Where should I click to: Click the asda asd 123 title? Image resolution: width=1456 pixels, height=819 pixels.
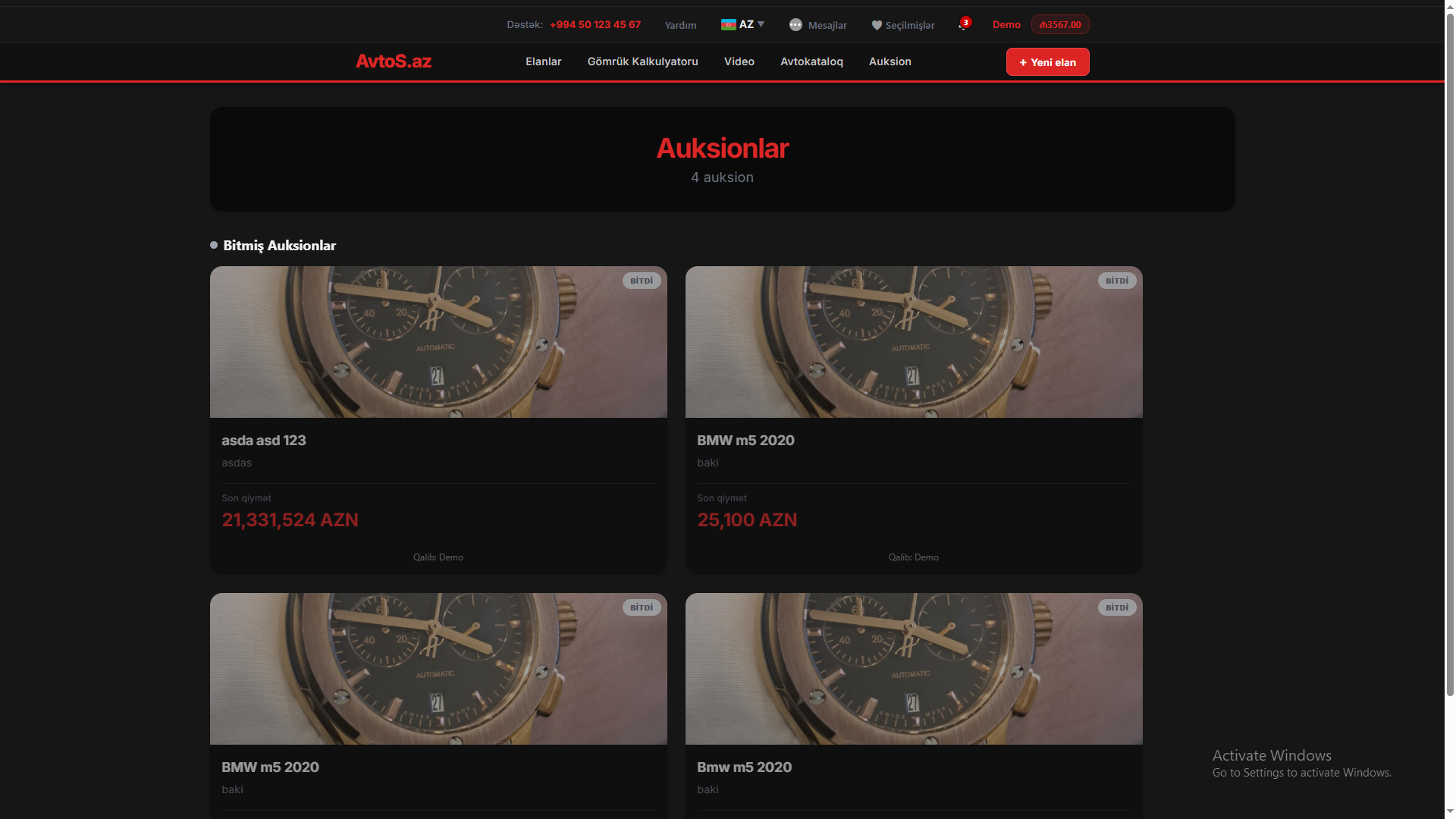point(264,441)
